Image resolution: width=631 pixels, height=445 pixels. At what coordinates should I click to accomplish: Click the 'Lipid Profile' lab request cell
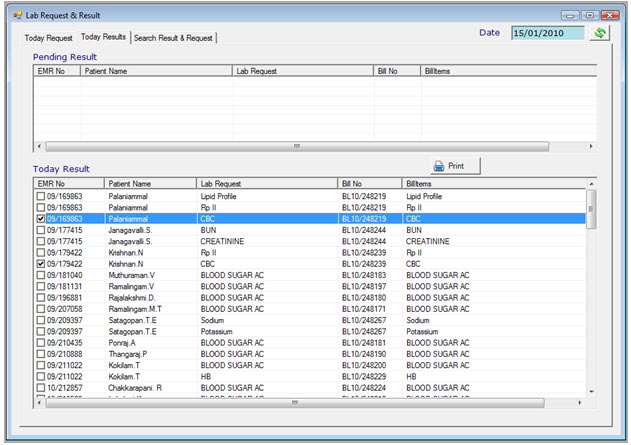pyautogui.click(x=219, y=196)
